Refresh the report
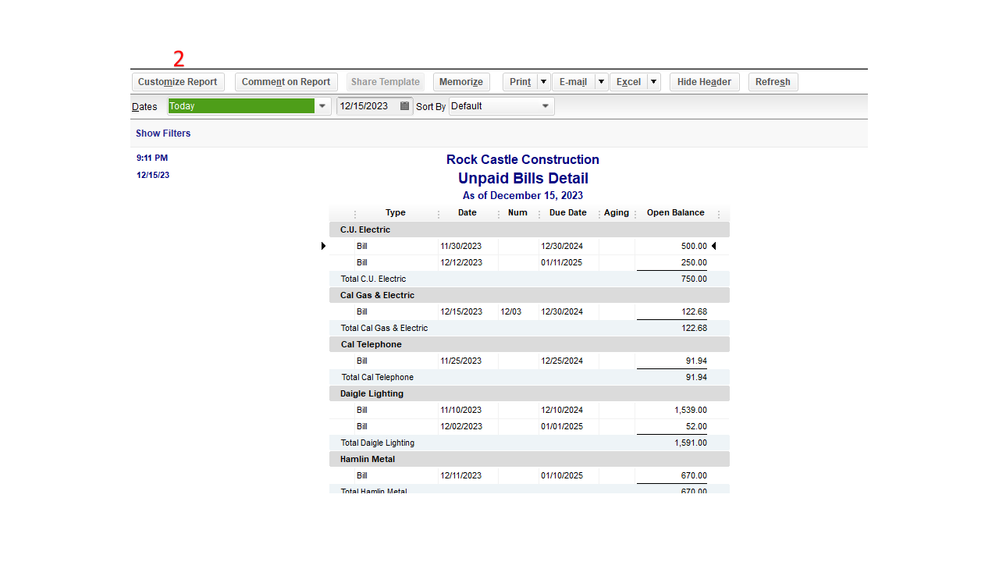This screenshot has width=999, height=562. [x=773, y=82]
